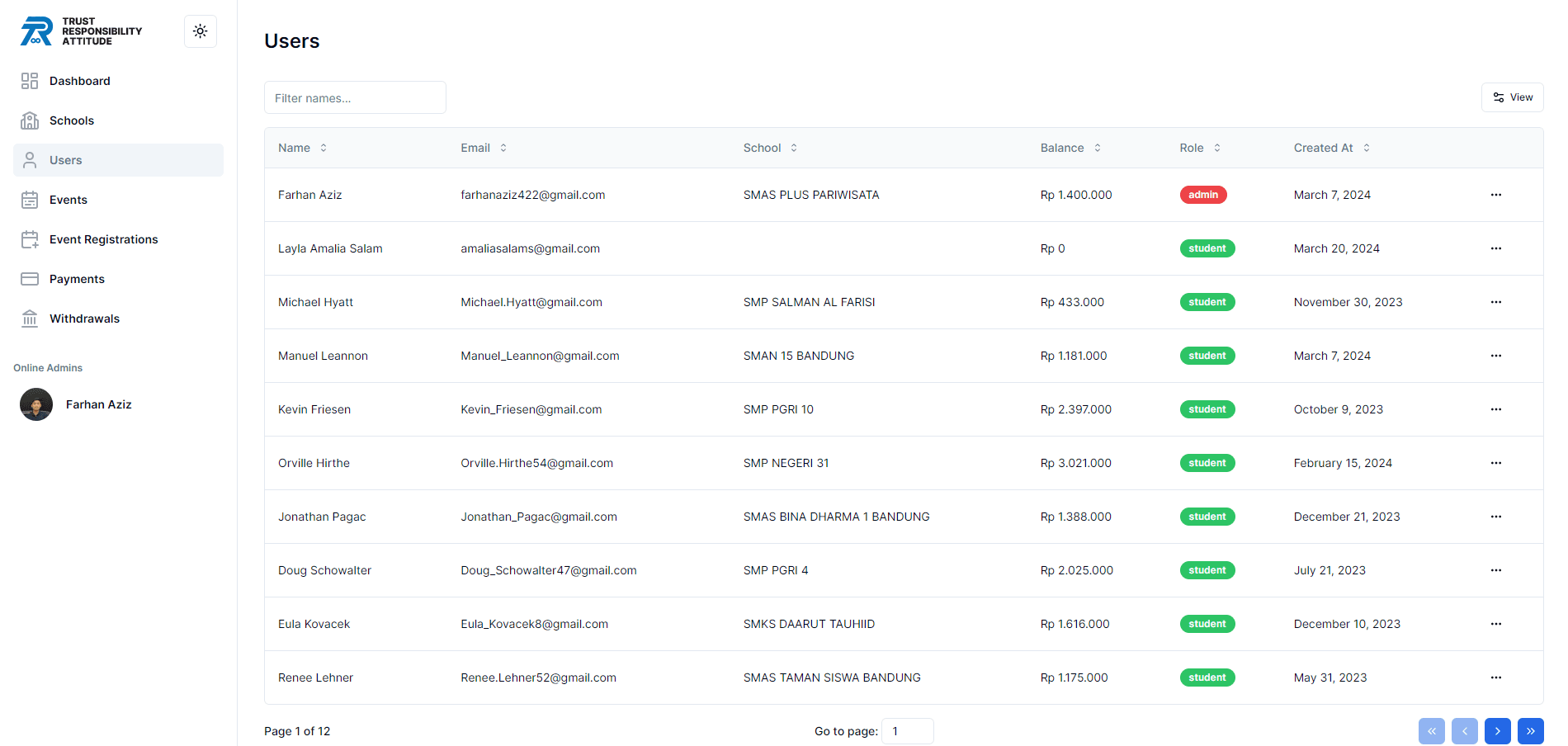Click the Go to page input field
Image resolution: width=1568 pixels, height=746 pixels.
click(907, 731)
